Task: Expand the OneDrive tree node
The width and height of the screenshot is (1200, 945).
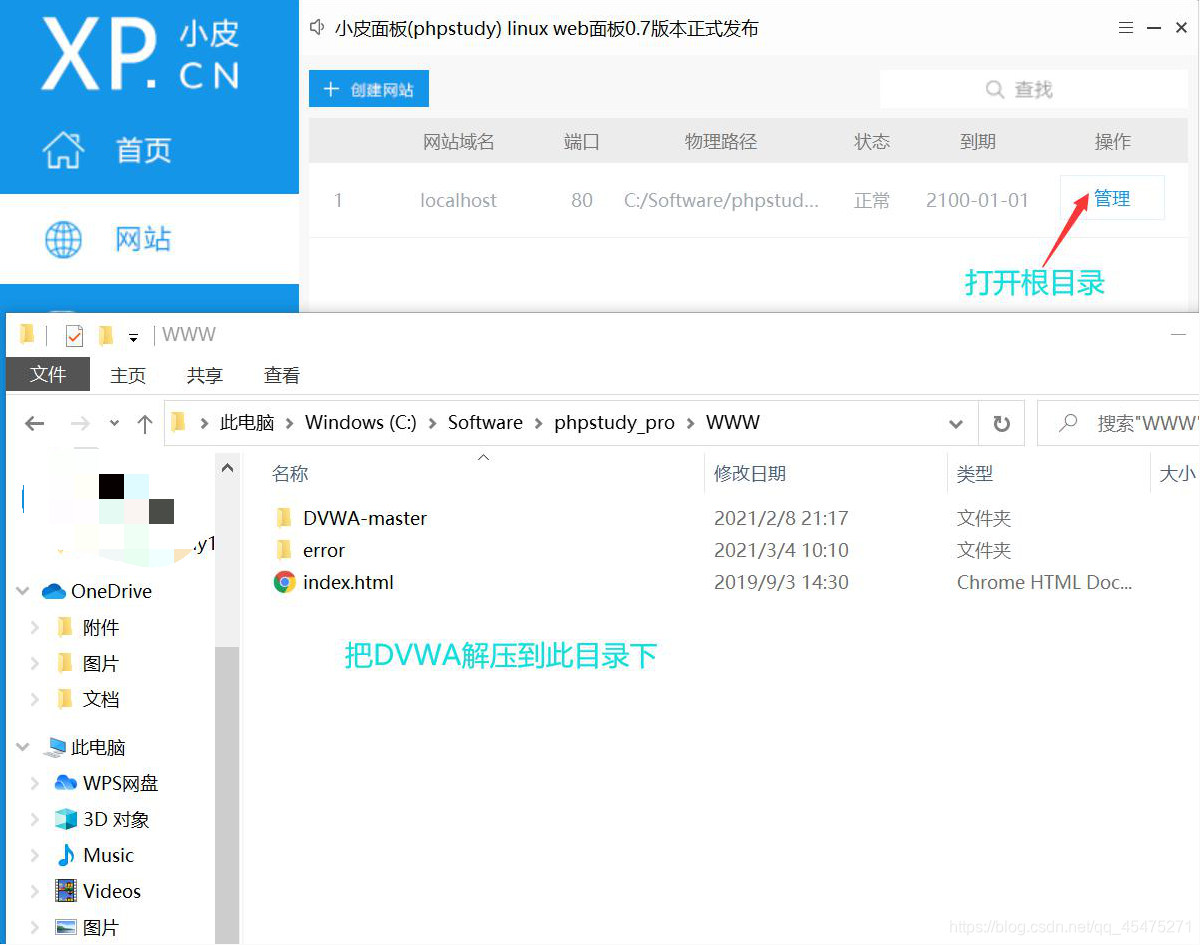Action: click(x=22, y=591)
